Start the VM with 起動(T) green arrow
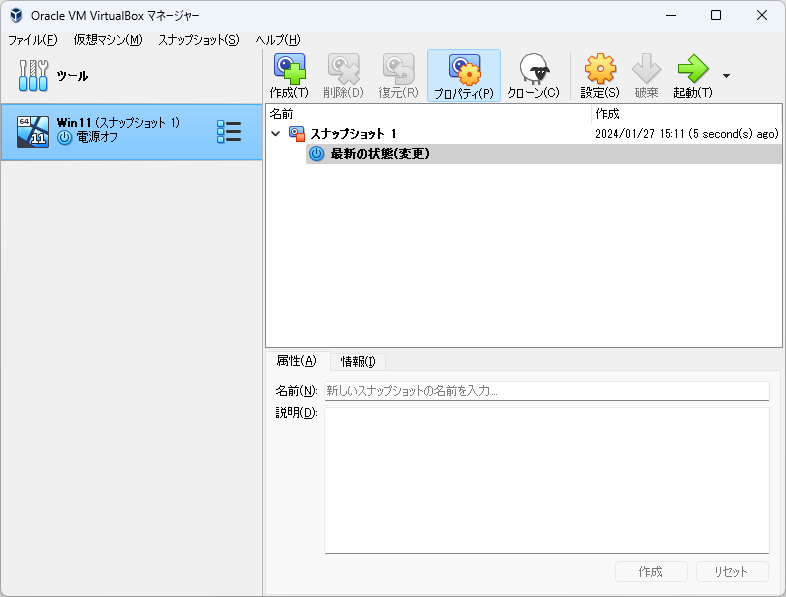The width and height of the screenshot is (786, 597). (693, 69)
